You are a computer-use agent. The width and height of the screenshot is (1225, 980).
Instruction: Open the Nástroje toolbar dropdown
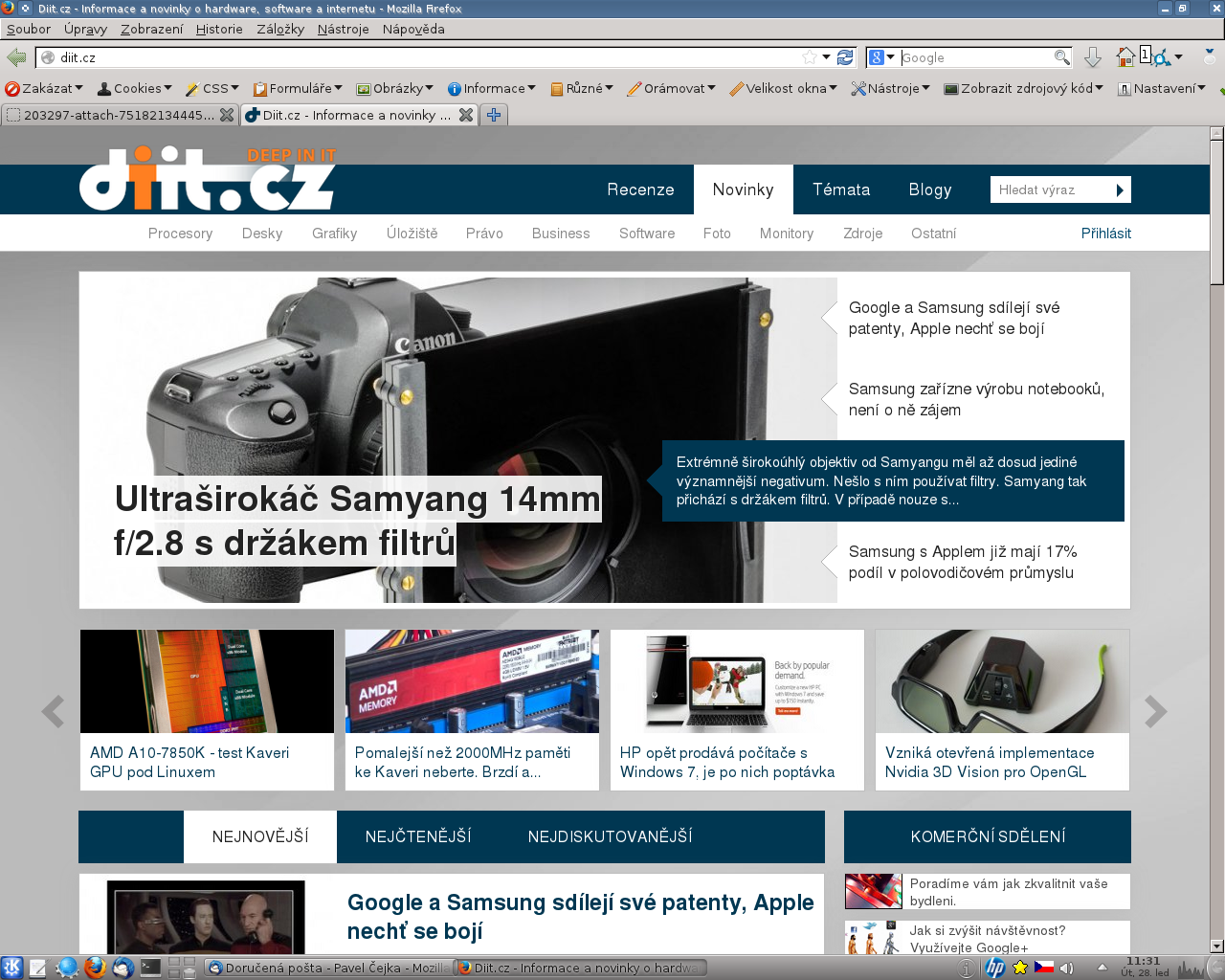891,88
